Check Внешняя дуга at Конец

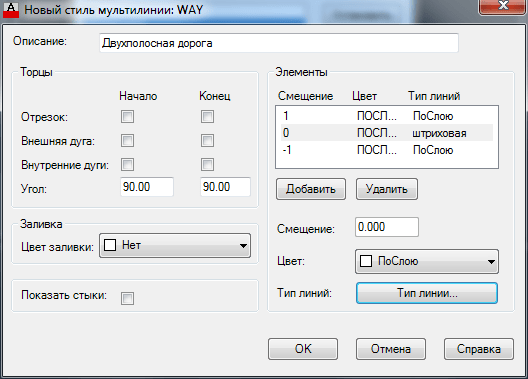[x=207, y=141]
